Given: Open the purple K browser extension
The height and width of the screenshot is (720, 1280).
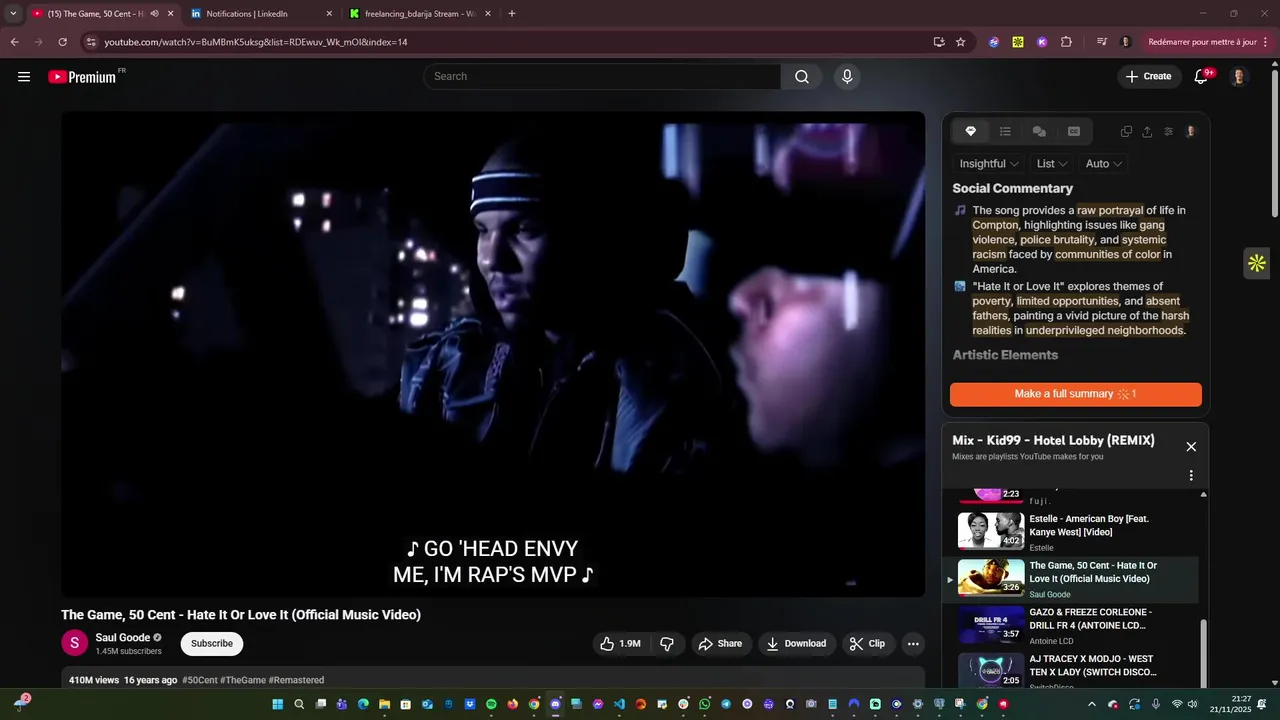Looking at the screenshot, I should [1042, 42].
